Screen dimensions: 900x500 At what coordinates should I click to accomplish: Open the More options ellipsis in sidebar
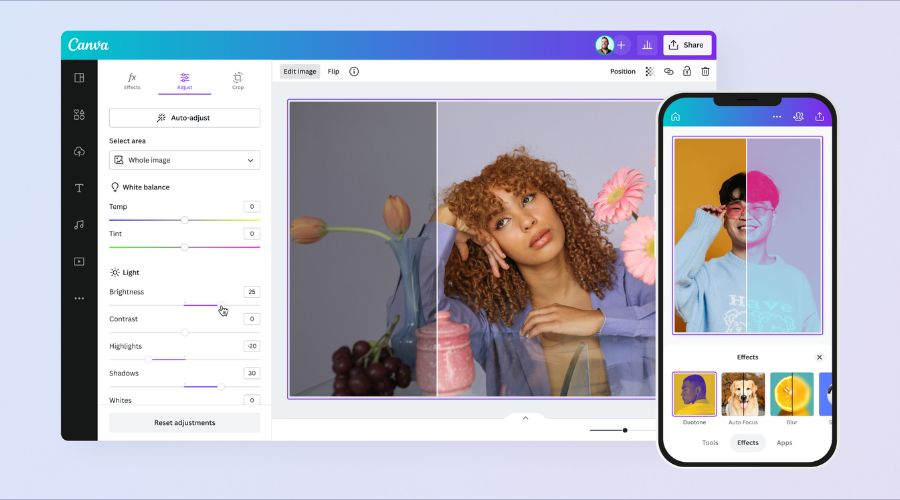point(79,298)
